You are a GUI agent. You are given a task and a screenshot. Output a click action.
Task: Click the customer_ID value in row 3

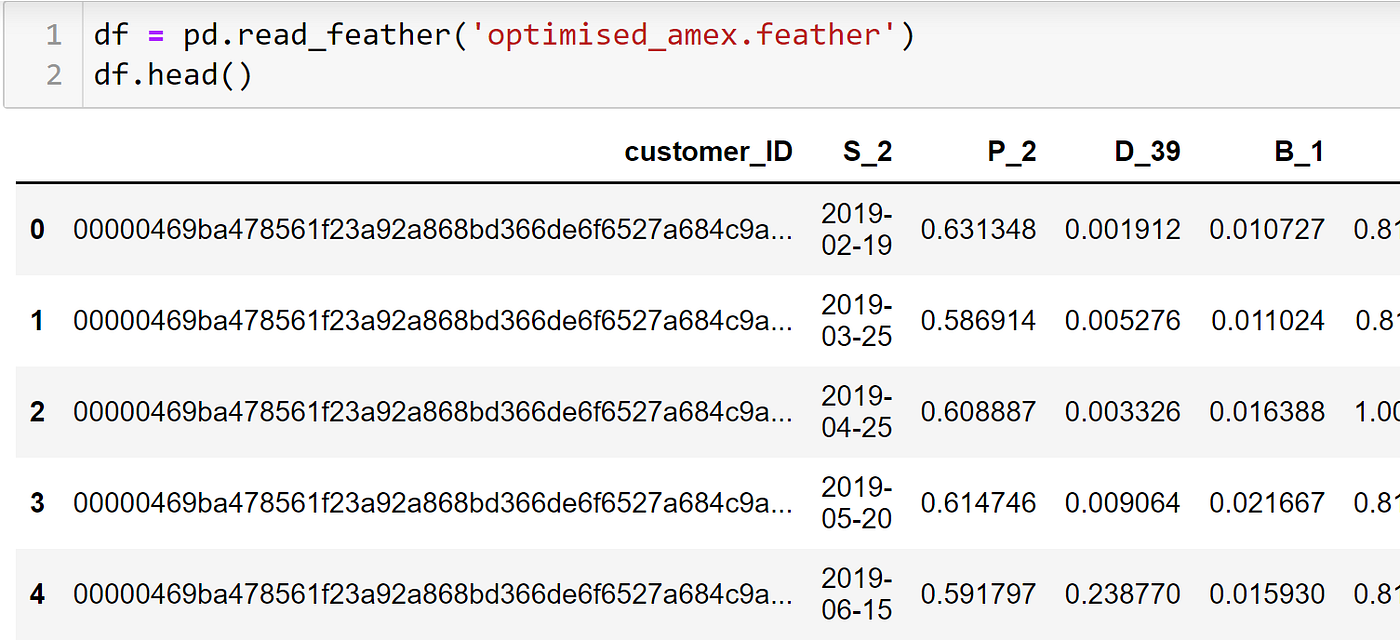432,503
